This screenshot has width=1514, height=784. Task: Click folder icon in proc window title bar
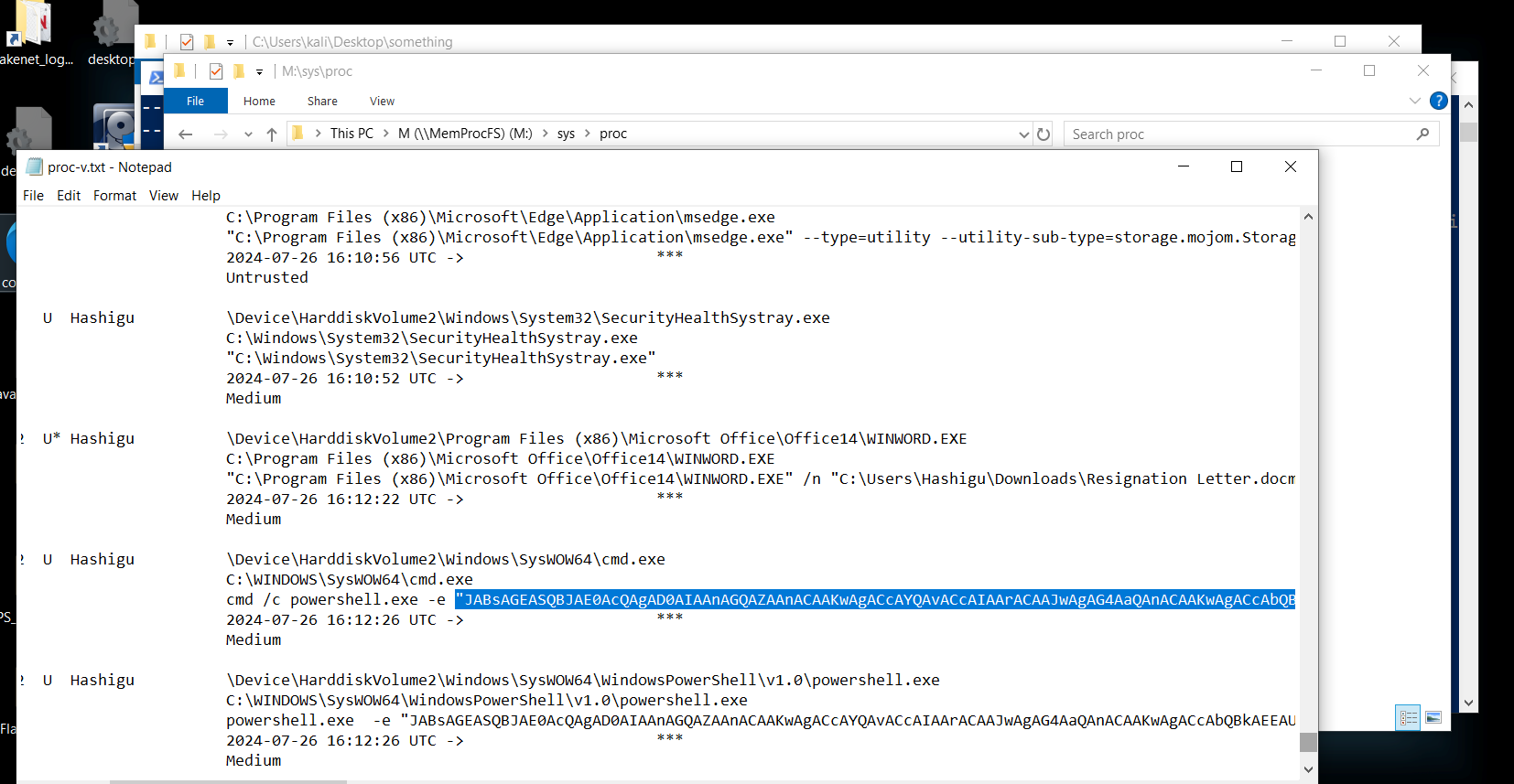[x=179, y=70]
